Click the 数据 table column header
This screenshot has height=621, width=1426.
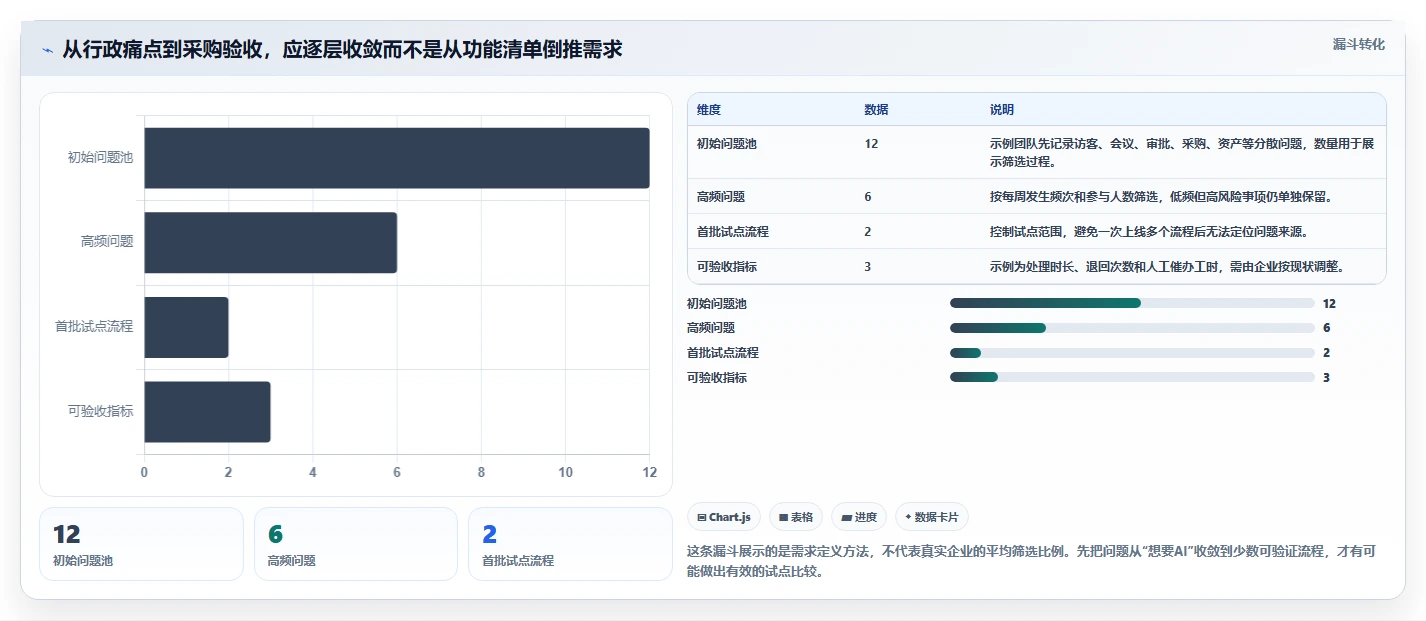(x=876, y=110)
